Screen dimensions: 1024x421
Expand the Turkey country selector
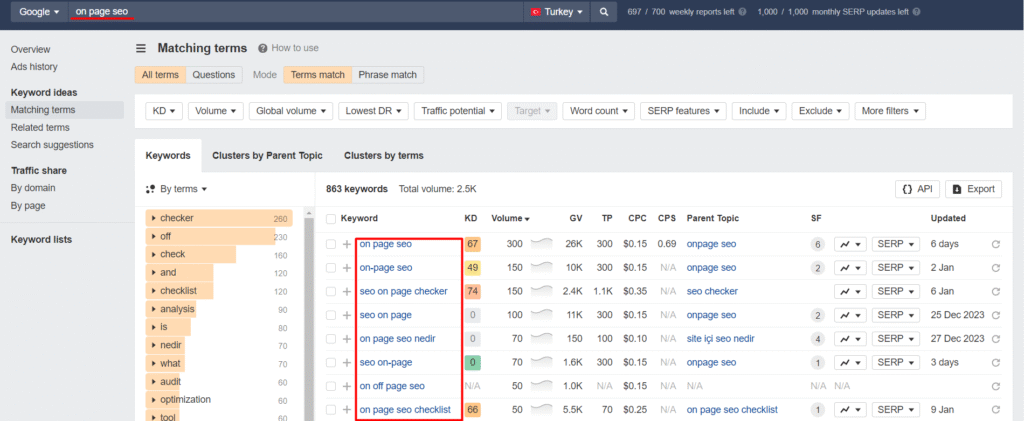pyautogui.click(x=556, y=12)
